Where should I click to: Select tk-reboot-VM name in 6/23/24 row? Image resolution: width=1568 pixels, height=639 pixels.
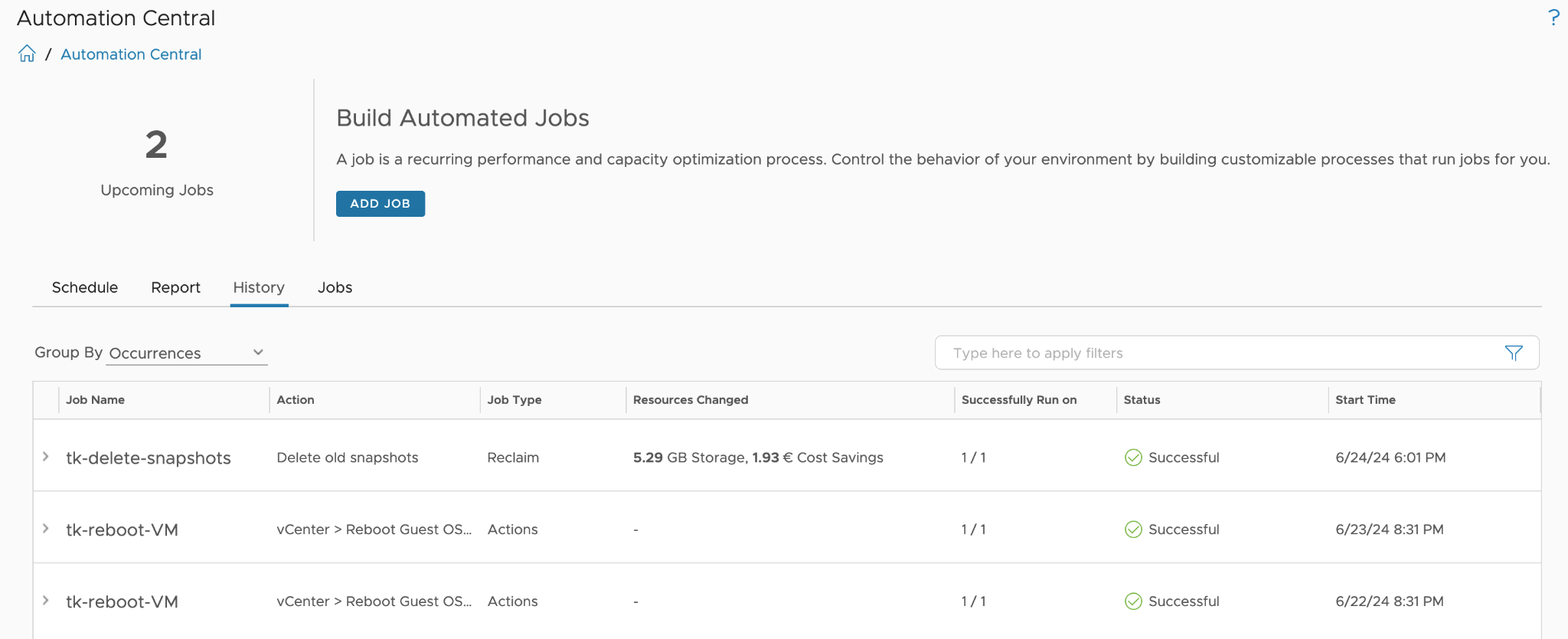pos(122,530)
